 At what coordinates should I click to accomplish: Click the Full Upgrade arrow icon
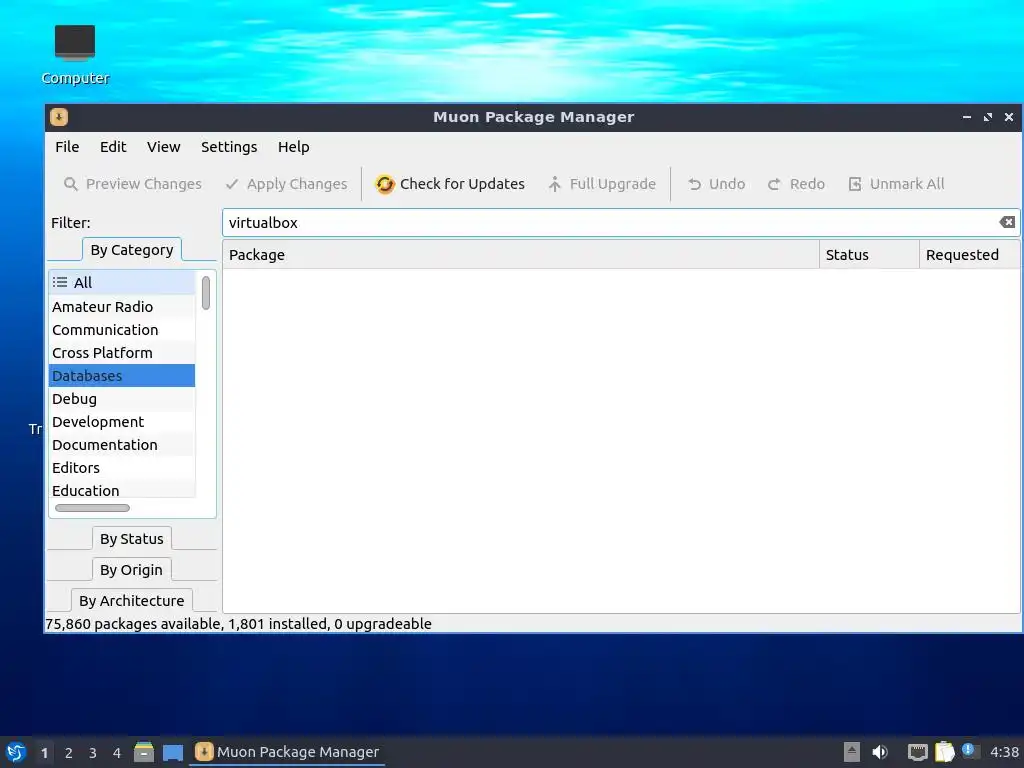pos(554,184)
